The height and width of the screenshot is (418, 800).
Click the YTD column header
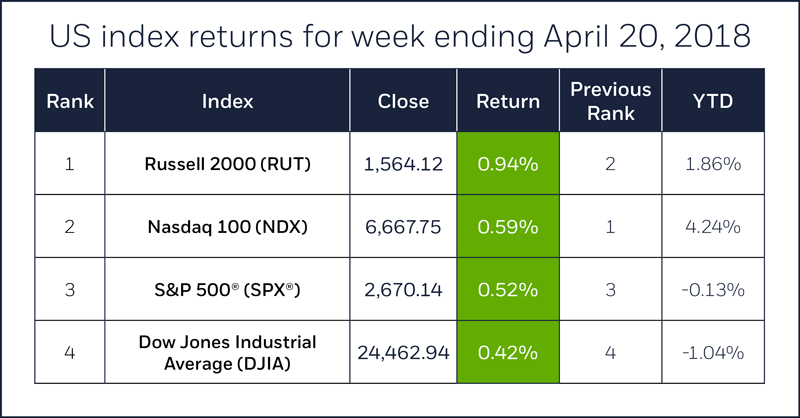[713, 101]
